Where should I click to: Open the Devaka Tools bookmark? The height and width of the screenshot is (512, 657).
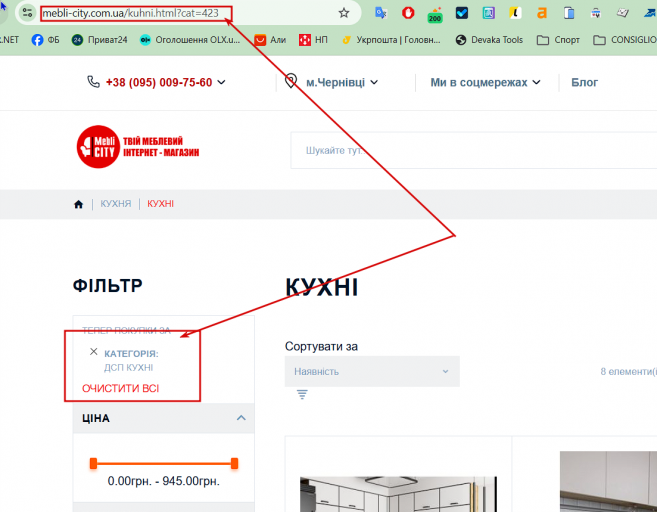pyautogui.click(x=489, y=40)
